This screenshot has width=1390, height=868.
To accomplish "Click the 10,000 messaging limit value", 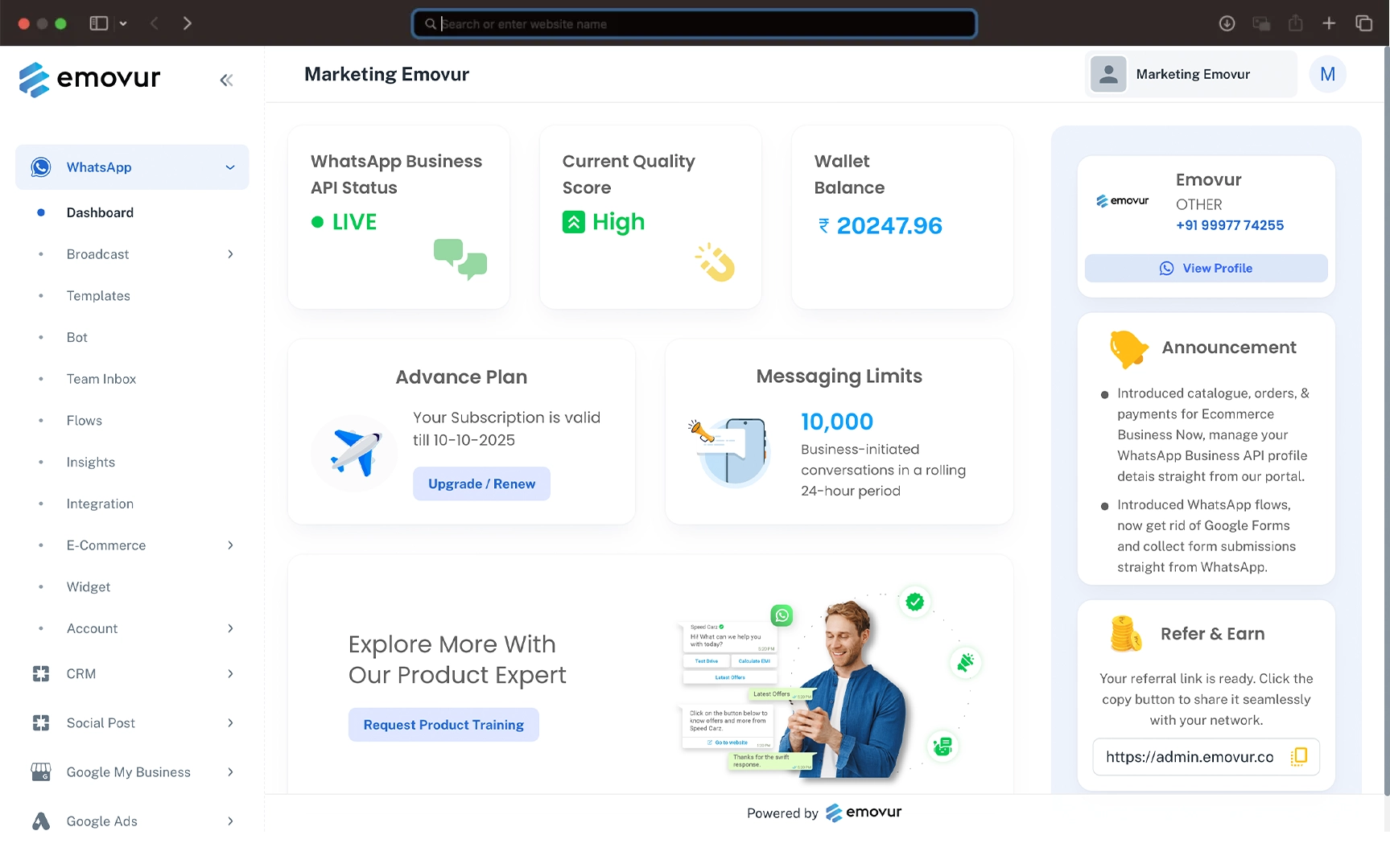I will tap(837, 422).
